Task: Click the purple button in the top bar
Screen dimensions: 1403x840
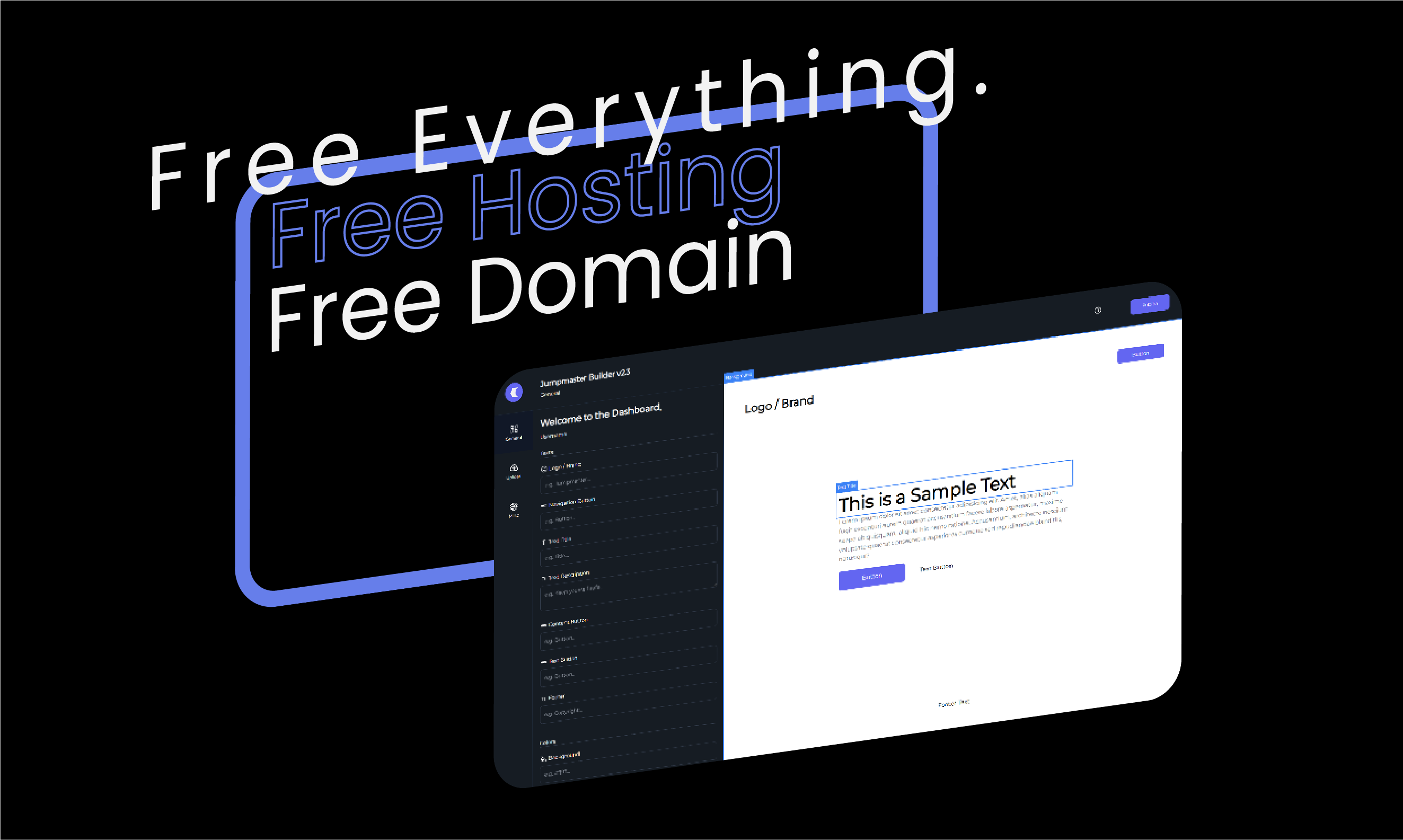Action: 1150,305
